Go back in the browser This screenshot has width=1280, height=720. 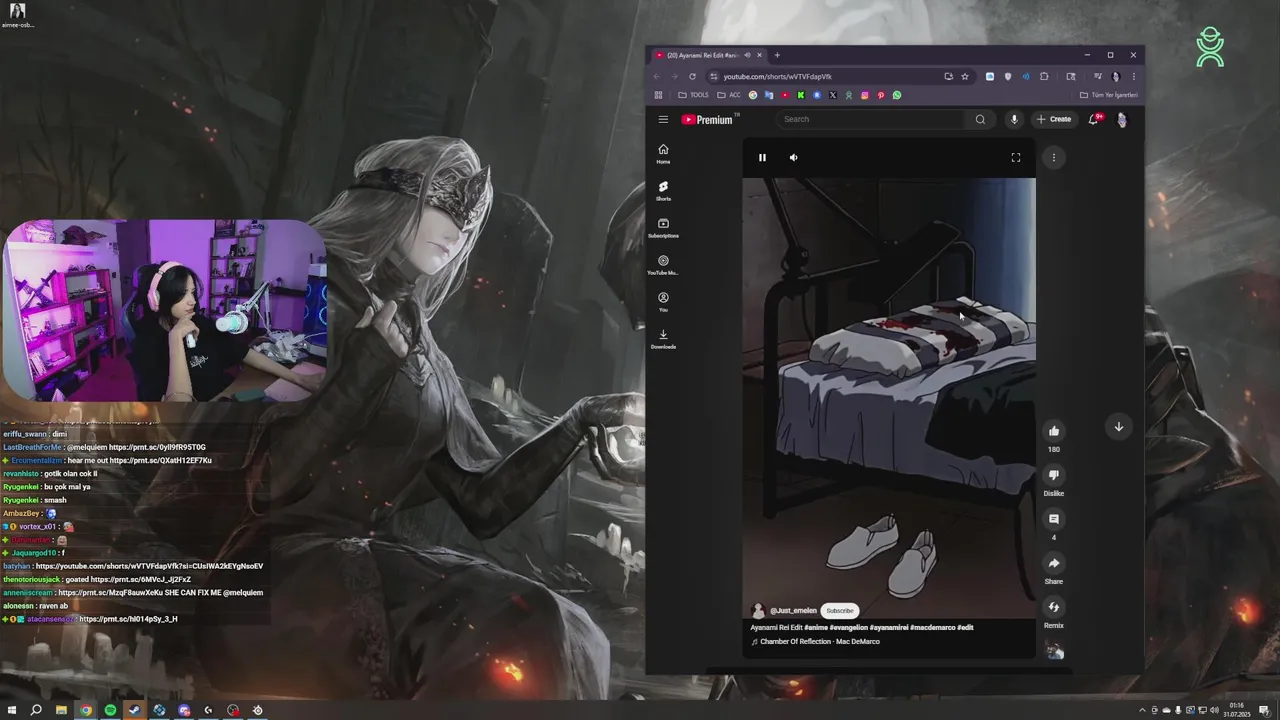coord(657,76)
